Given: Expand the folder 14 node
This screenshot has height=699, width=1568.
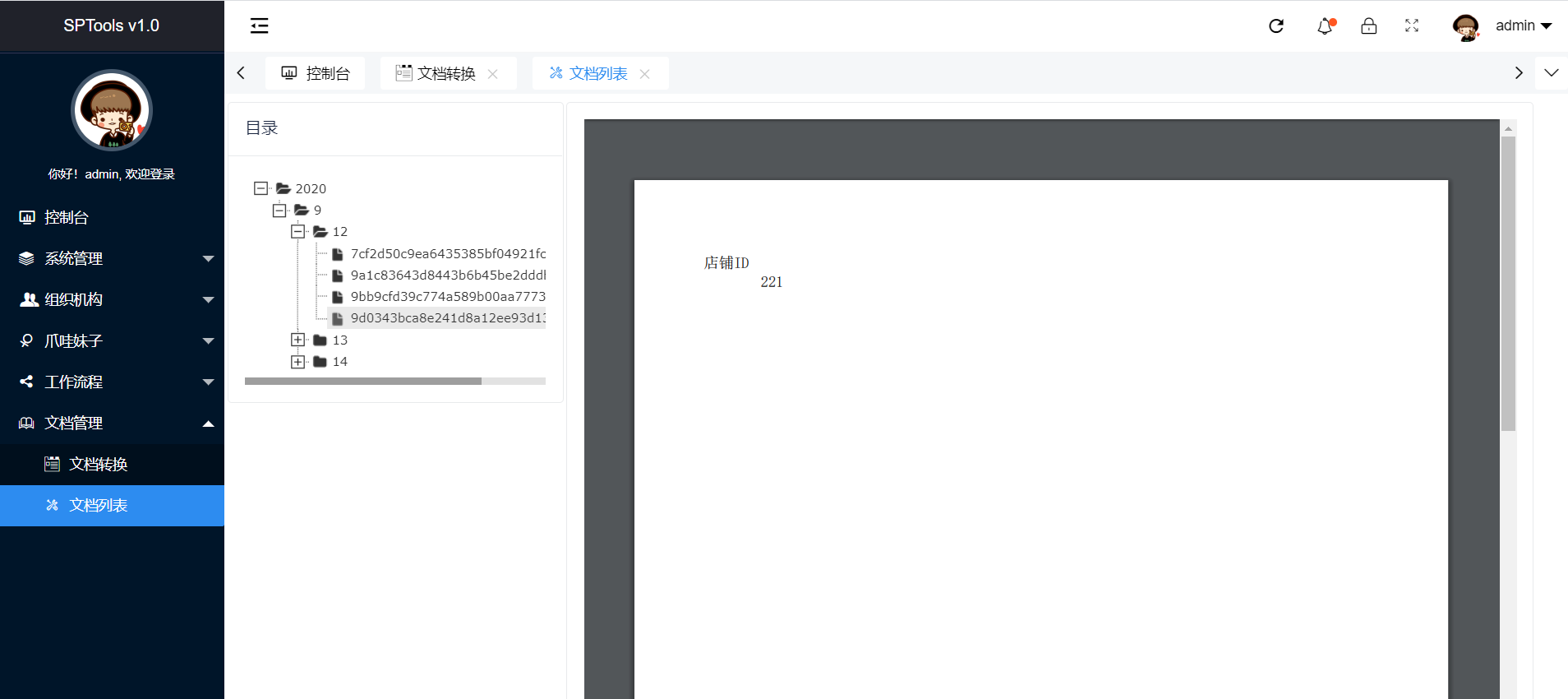Looking at the screenshot, I should 297,362.
